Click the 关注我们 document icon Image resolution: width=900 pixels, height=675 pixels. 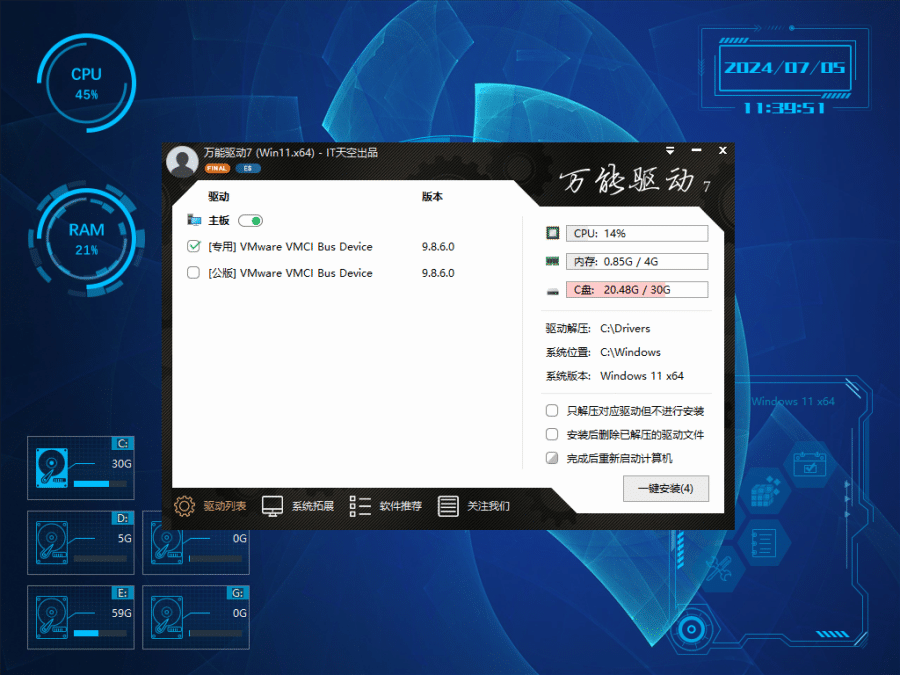tap(448, 506)
